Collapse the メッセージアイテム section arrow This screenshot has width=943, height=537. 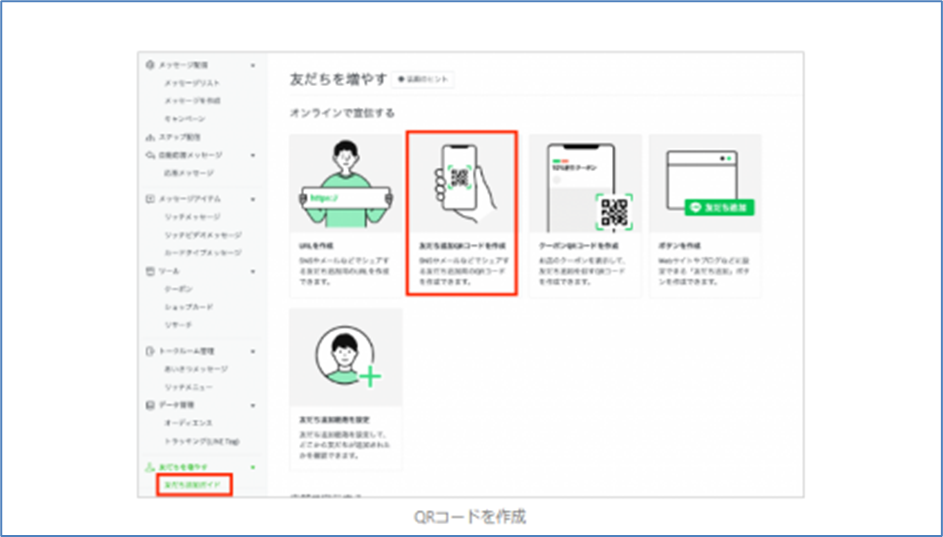[x=253, y=199]
